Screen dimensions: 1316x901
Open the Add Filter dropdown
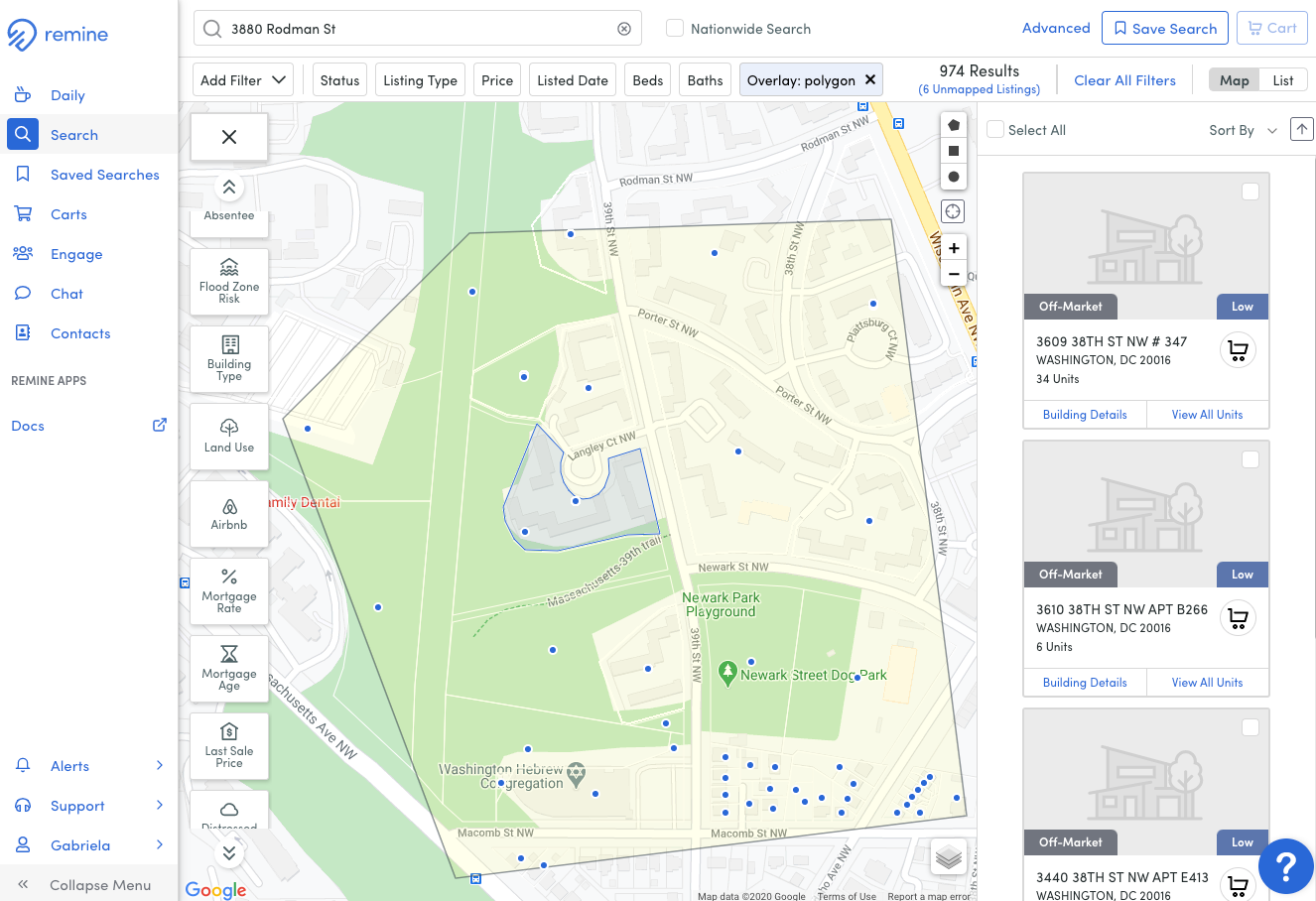[x=243, y=80]
